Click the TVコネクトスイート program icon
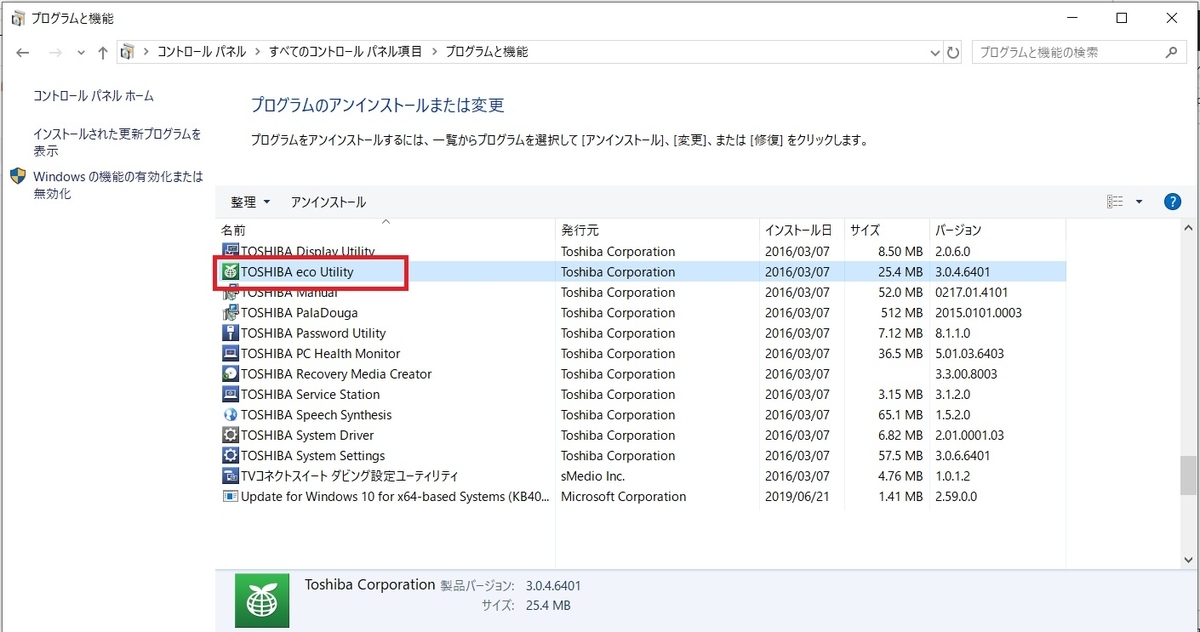1200x632 pixels. click(230, 476)
